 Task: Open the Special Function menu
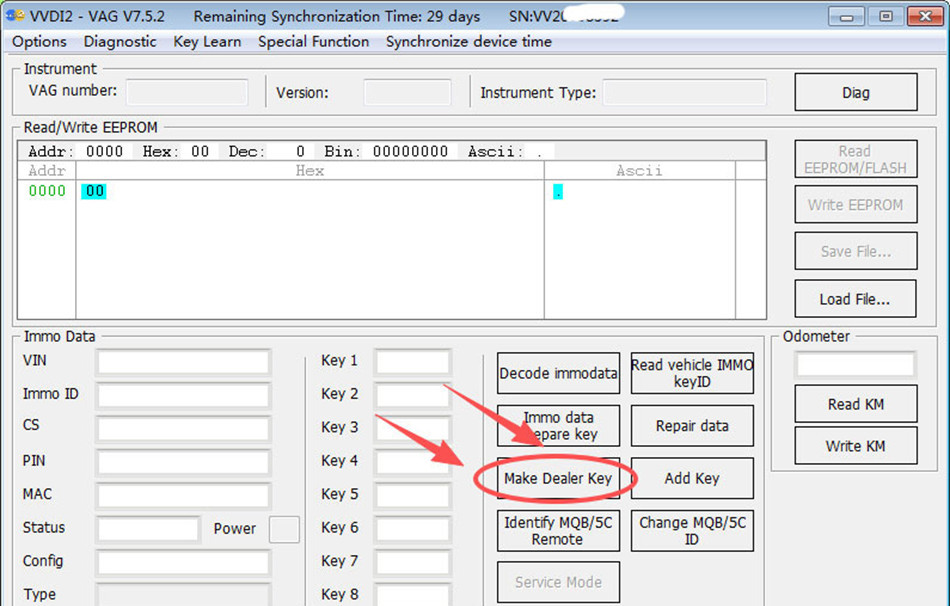[313, 41]
